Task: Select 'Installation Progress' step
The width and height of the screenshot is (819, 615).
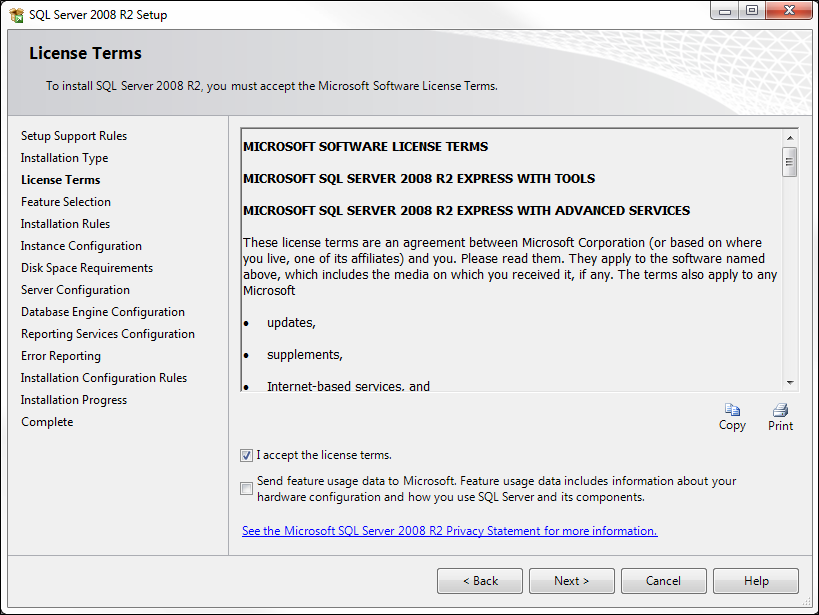Action: 74,399
